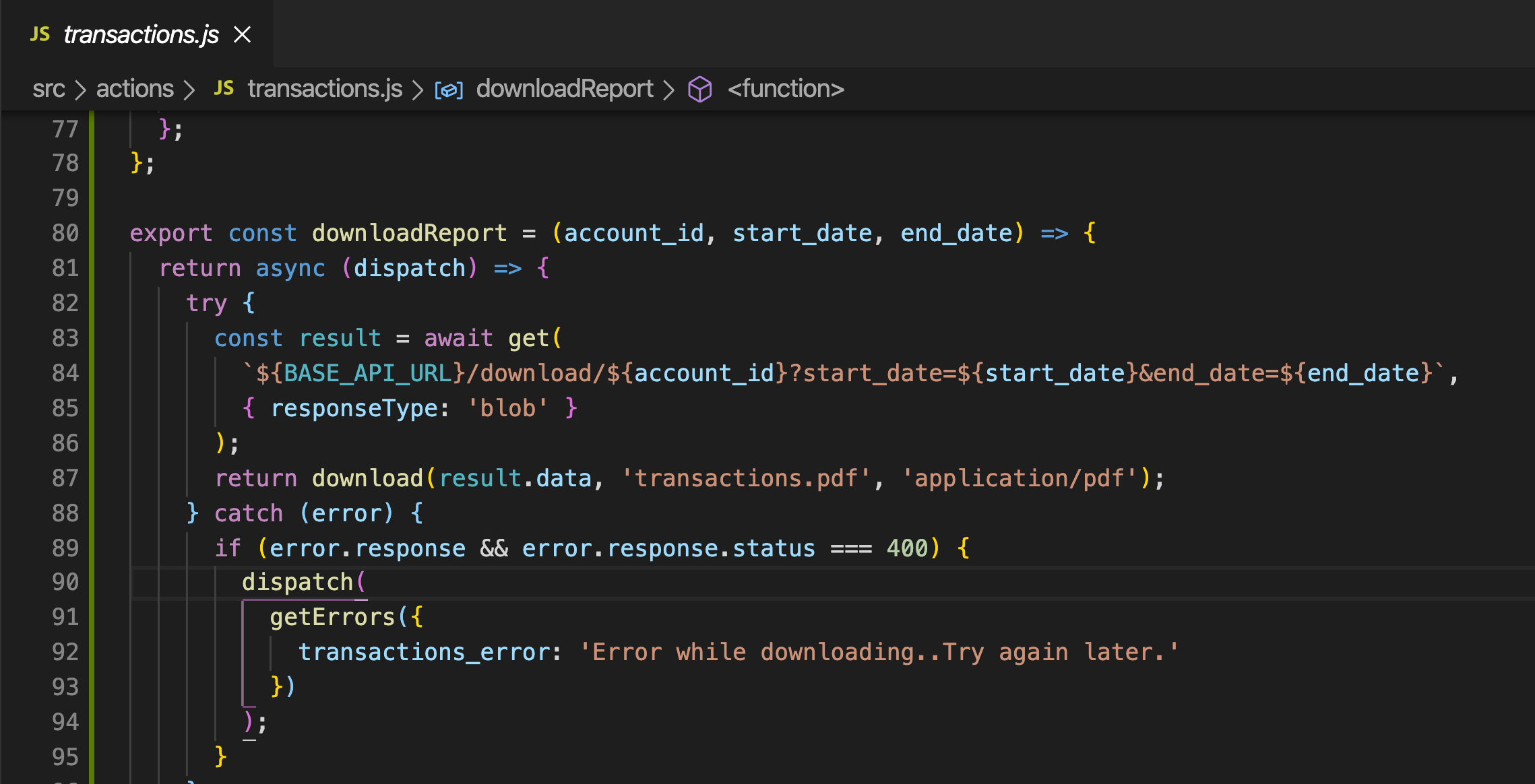The height and width of the screenshot is (784, 1535).
Task: Click the 'blob' string on line 85
Action: 507,408
